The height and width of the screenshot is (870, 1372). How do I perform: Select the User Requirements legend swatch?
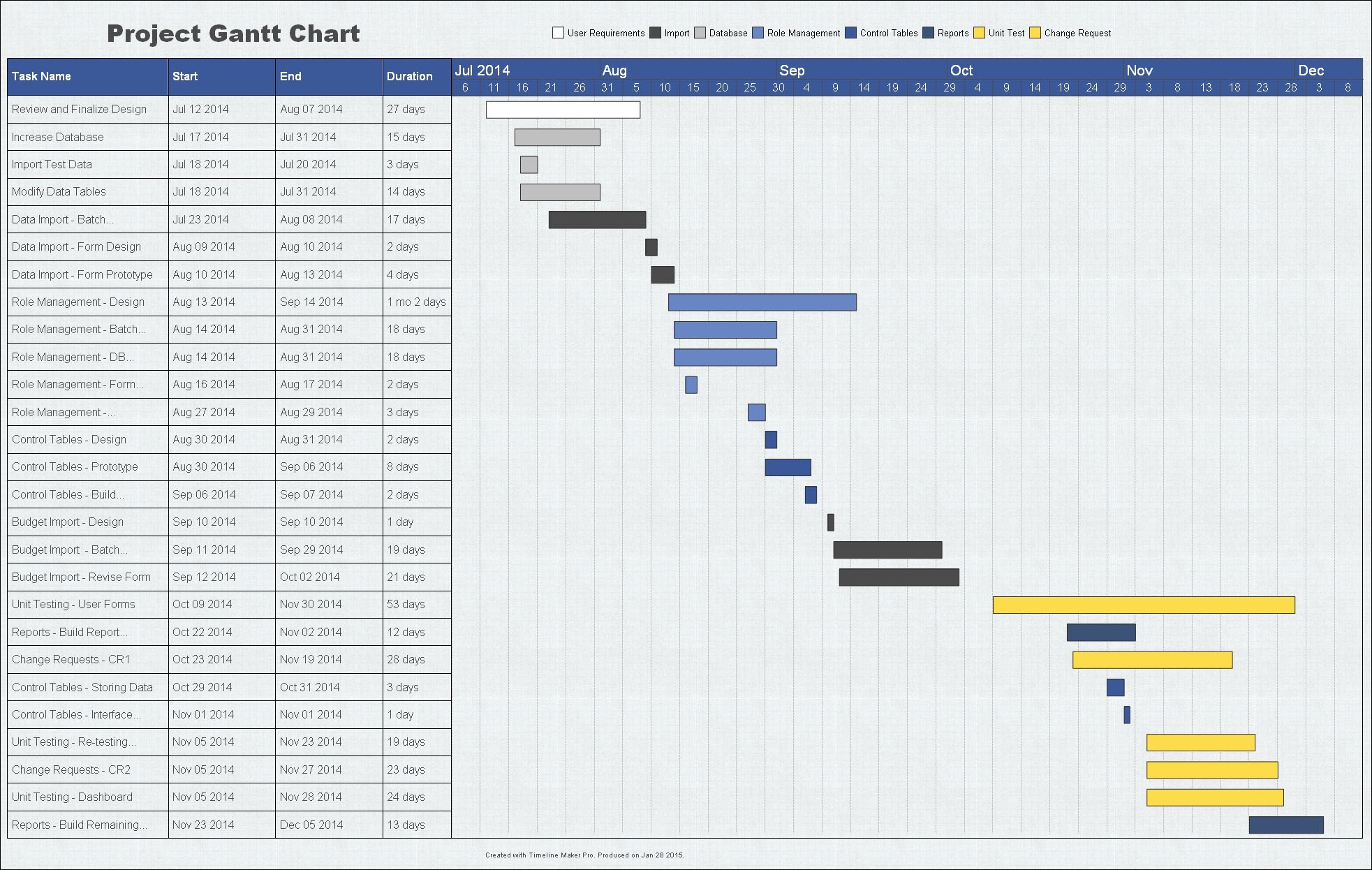558,32
